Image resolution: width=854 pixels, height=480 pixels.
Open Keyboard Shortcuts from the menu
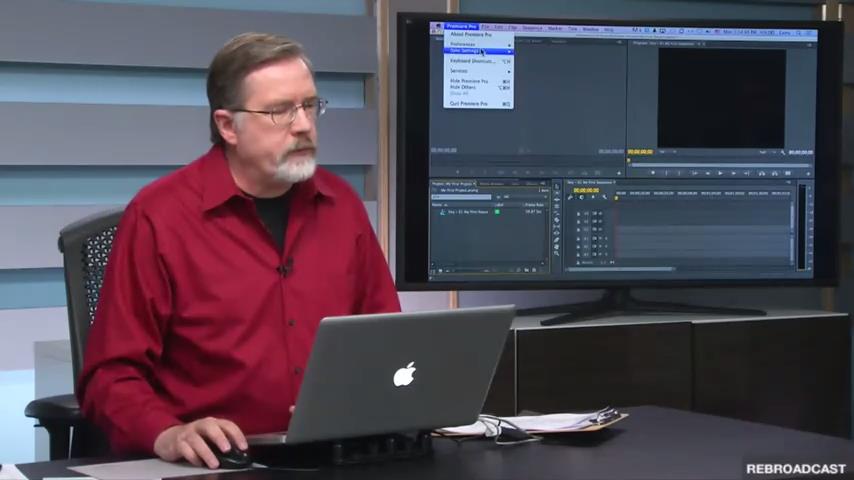click(x=478, y=61)
